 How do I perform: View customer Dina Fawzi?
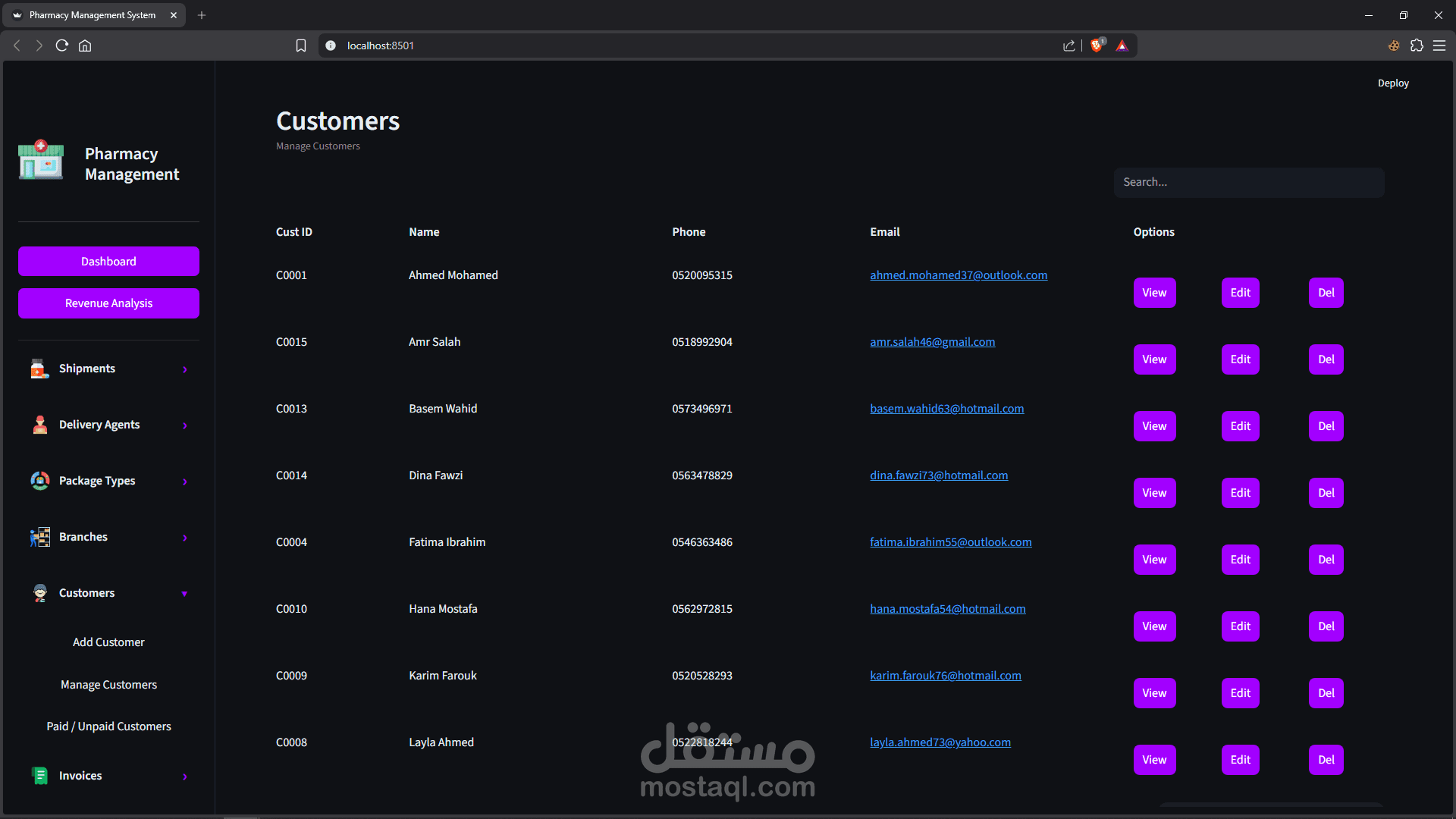[1154, 493]
